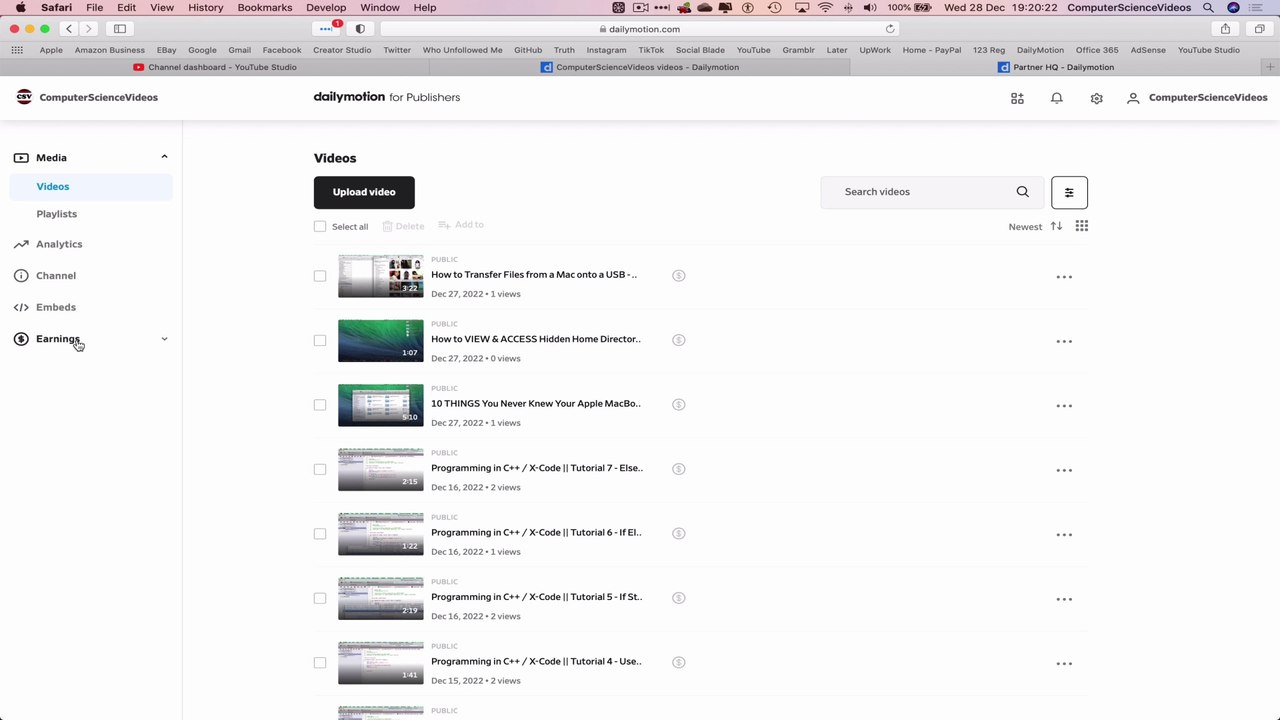Image resolution: width=1280 pixels, height=720 pixels.
Task: Select checkbox for Transfer Files from Mac video
Action: coord(320,276)
